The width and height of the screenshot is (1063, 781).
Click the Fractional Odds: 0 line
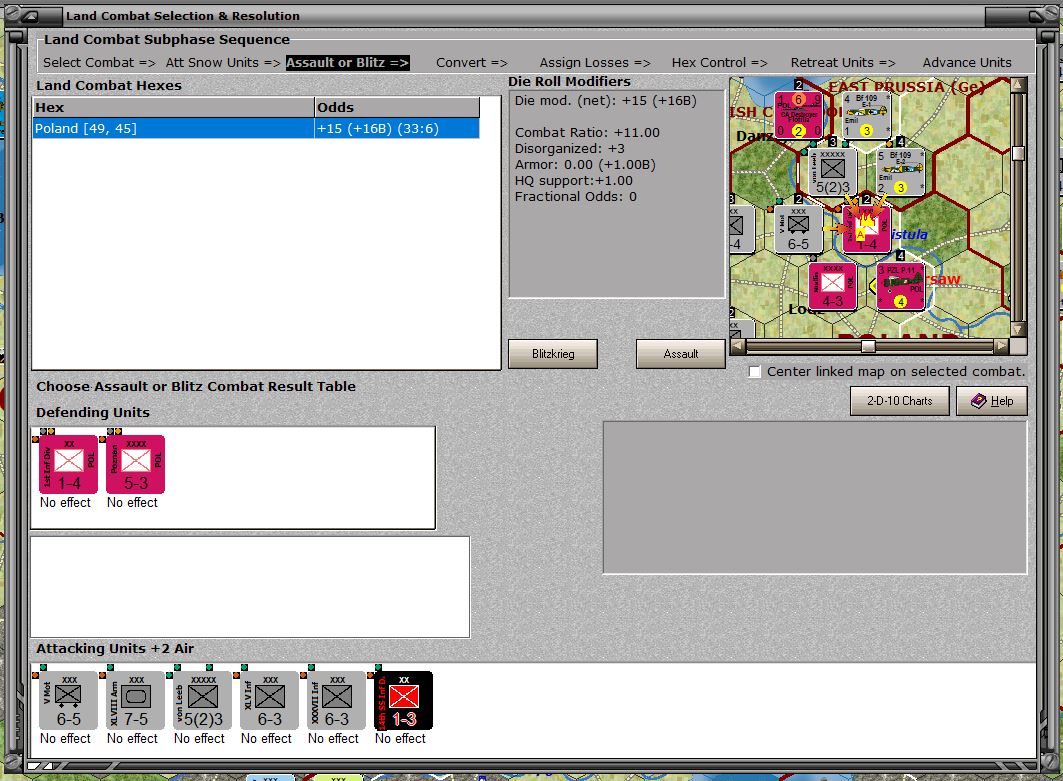click(576, 197)
